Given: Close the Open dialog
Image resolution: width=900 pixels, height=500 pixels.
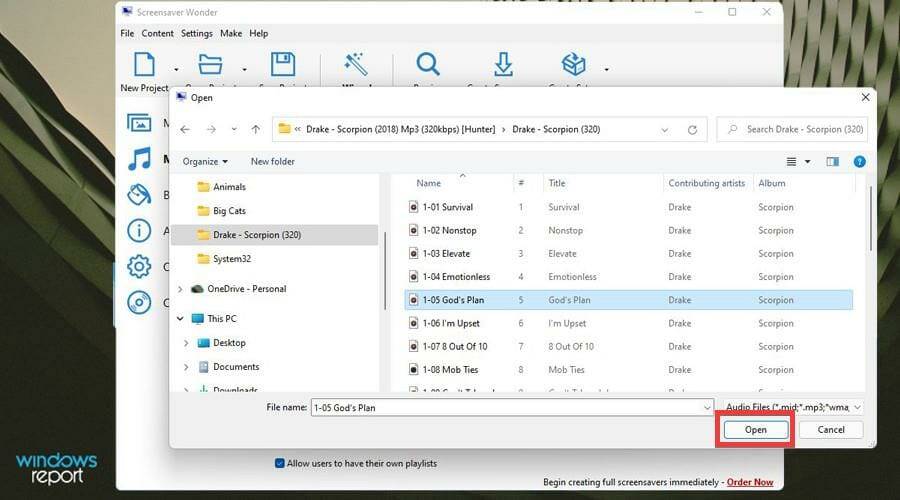Looking at the screenshot, I should 866,98.
